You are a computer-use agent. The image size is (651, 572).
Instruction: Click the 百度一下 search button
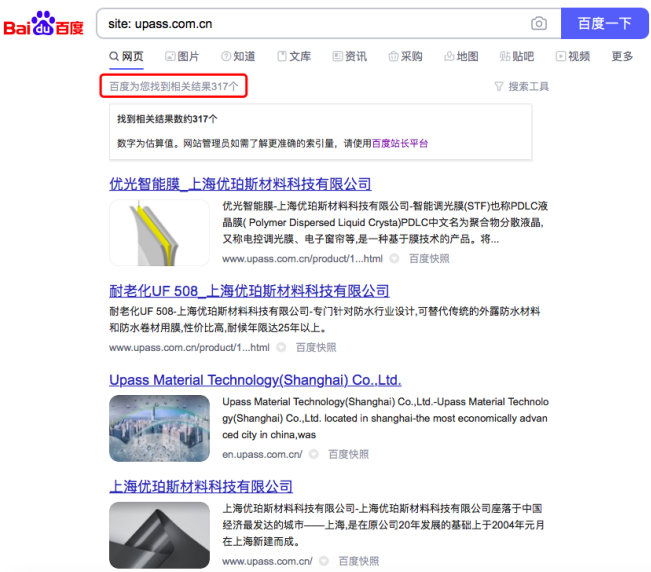[604, 24]
